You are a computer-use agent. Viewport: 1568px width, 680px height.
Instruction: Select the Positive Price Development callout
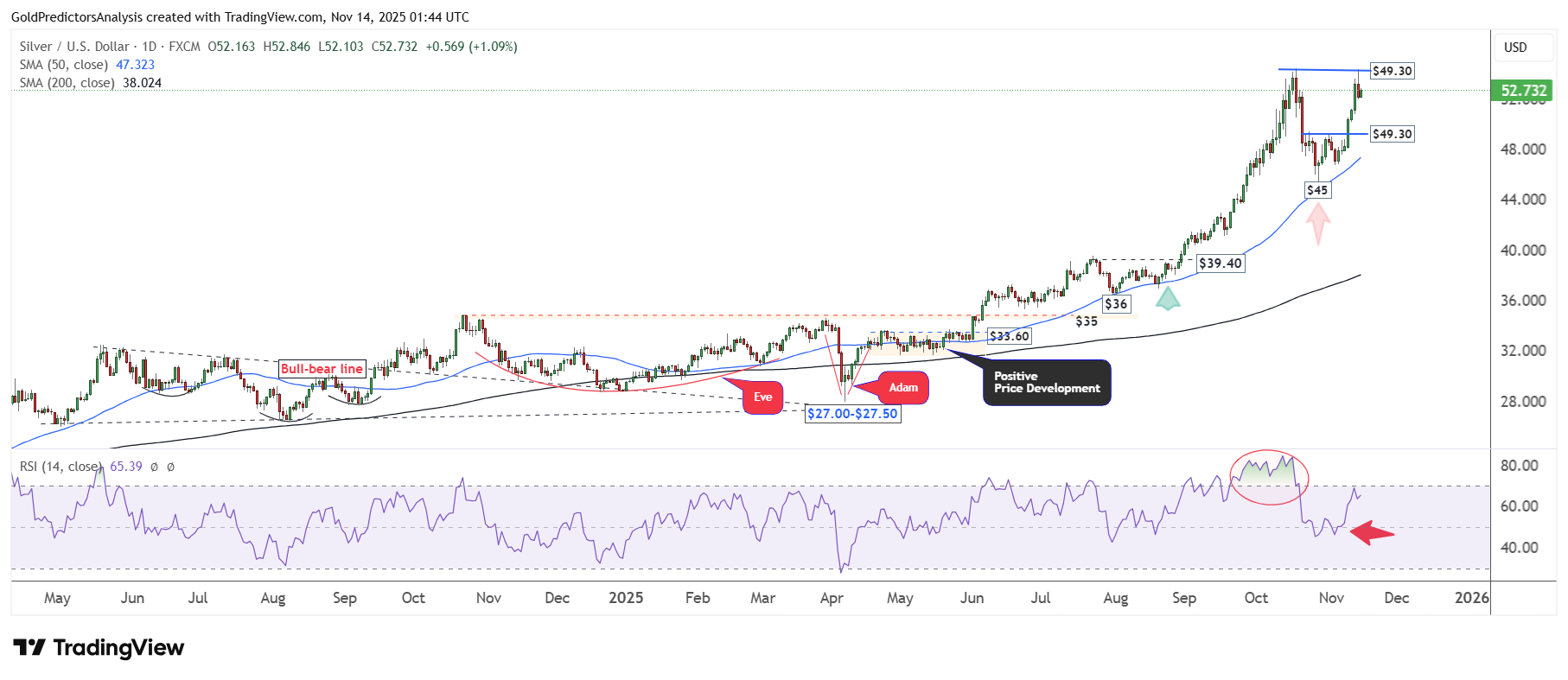click(x=1046, y=383)
